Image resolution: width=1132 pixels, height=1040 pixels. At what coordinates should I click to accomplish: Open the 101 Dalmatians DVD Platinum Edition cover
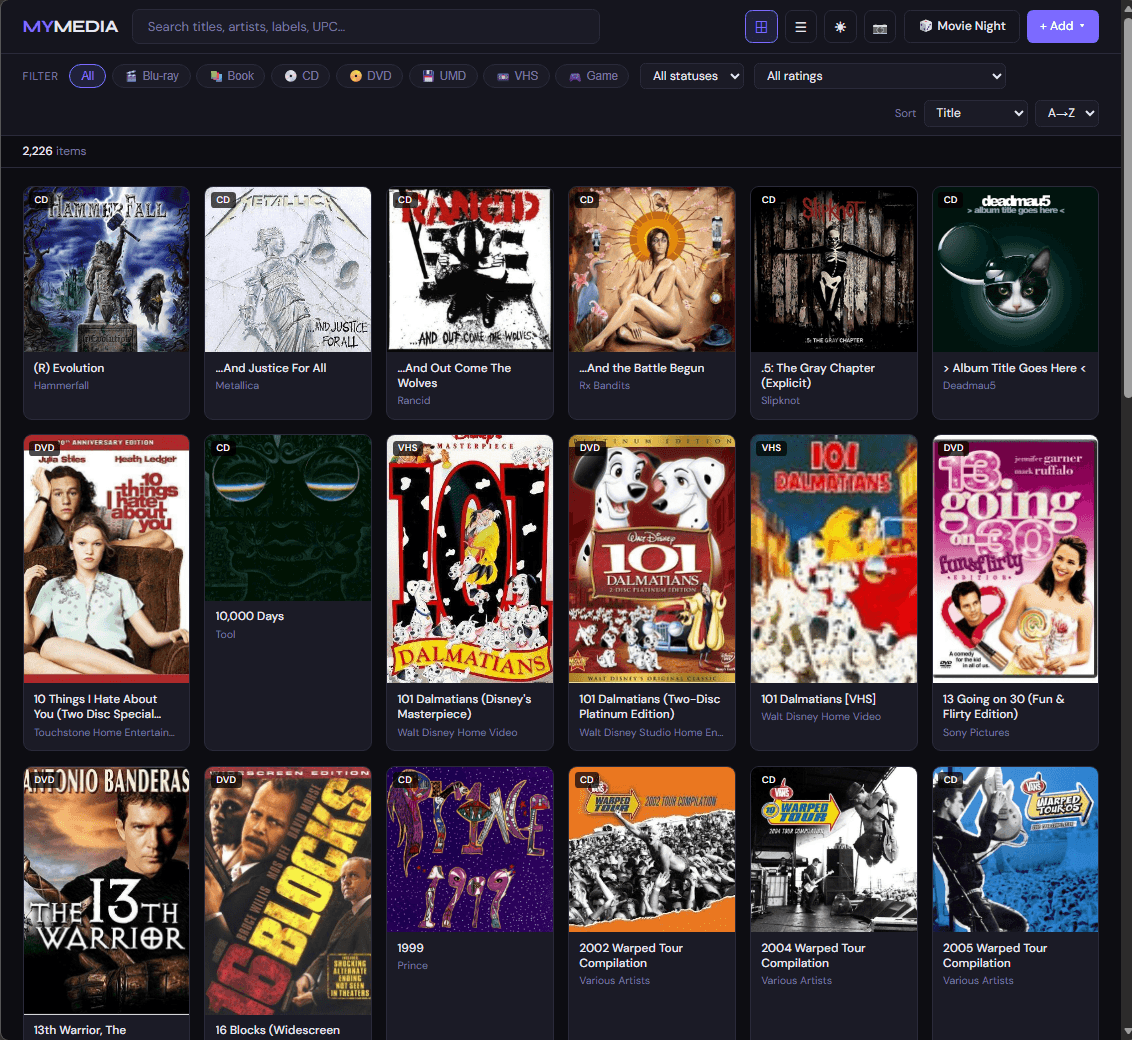[651, 558]
